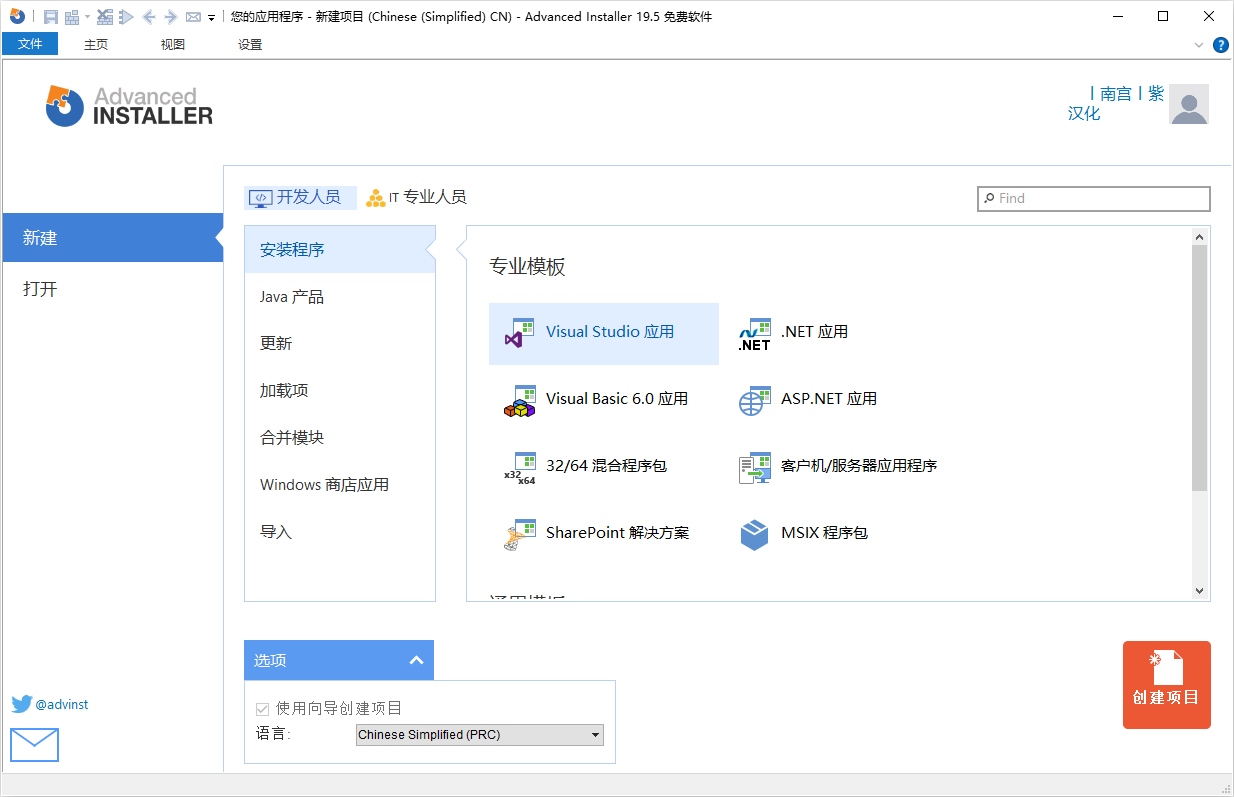
Task: Select the Java 产品 category
Action: pos(340,297)
